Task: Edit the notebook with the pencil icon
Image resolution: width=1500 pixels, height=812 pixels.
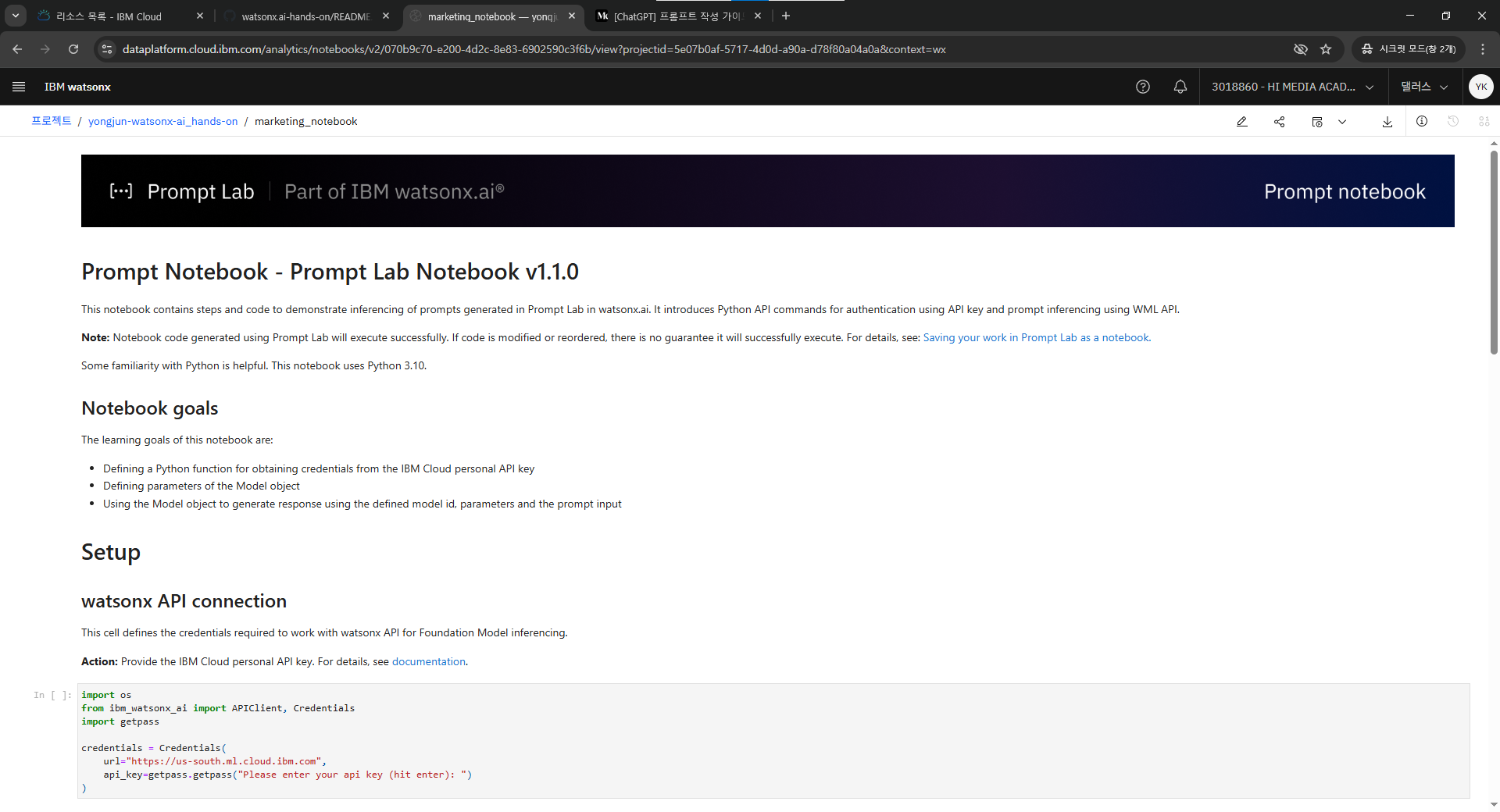Action: pos(1242,122)
